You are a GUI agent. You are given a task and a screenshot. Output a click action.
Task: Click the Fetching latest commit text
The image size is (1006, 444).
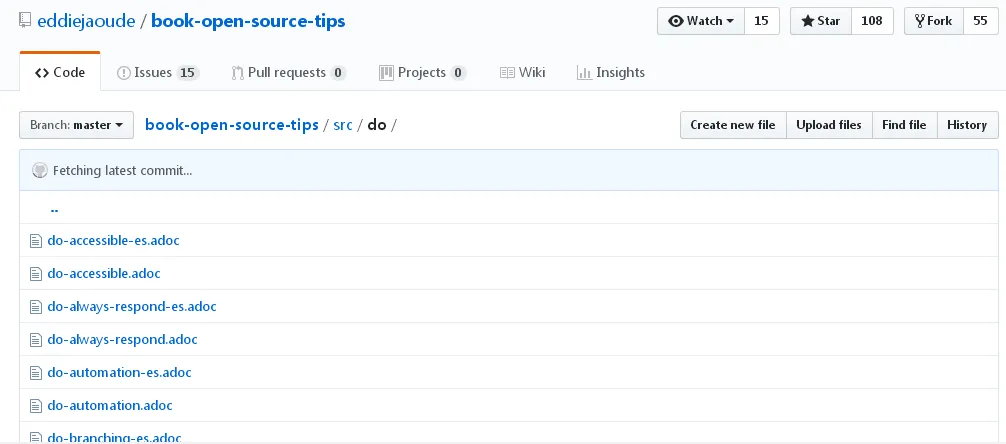pos(123,171)
